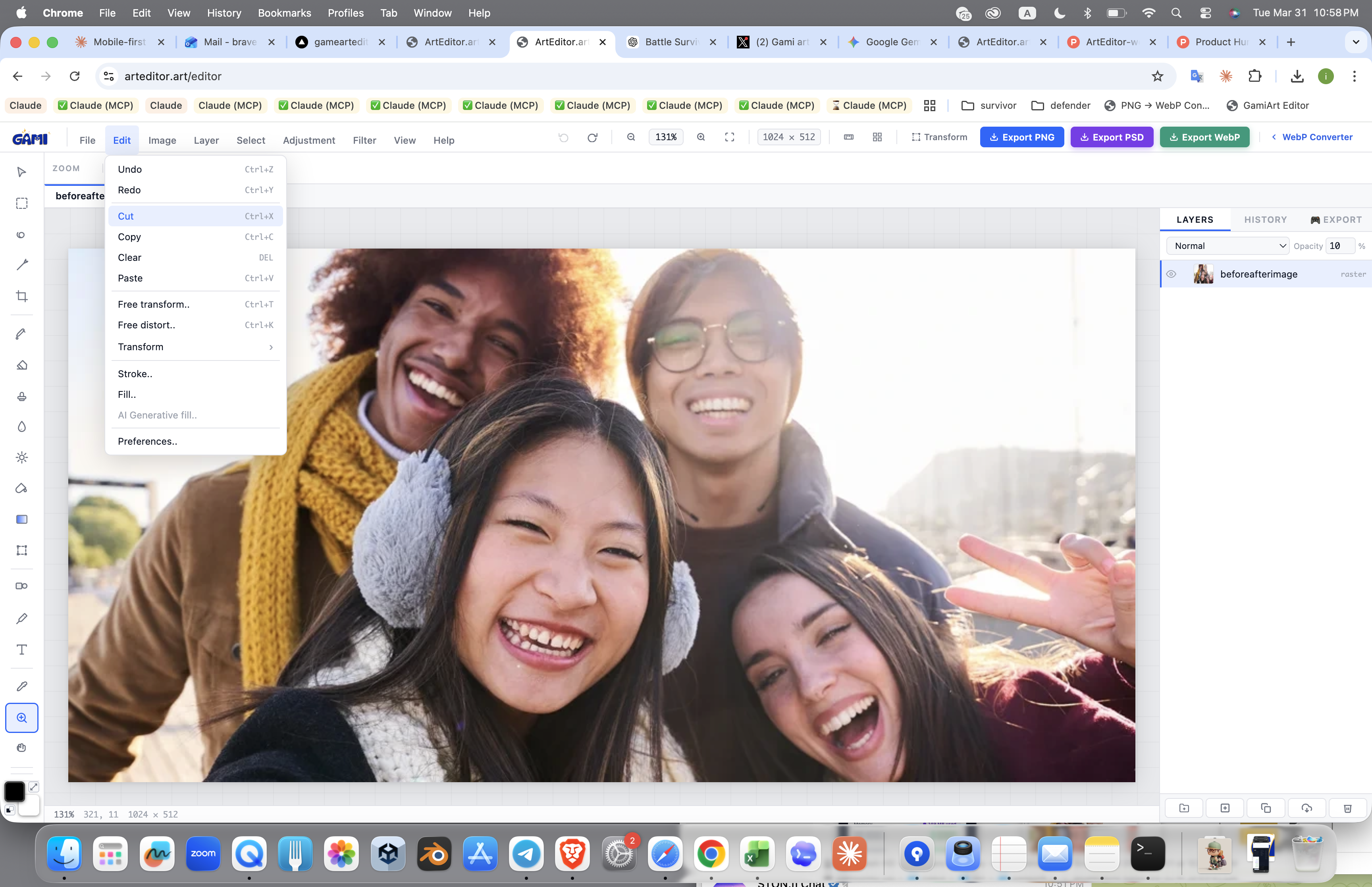Pick the Eyedropper tool

tap(21, 685)
